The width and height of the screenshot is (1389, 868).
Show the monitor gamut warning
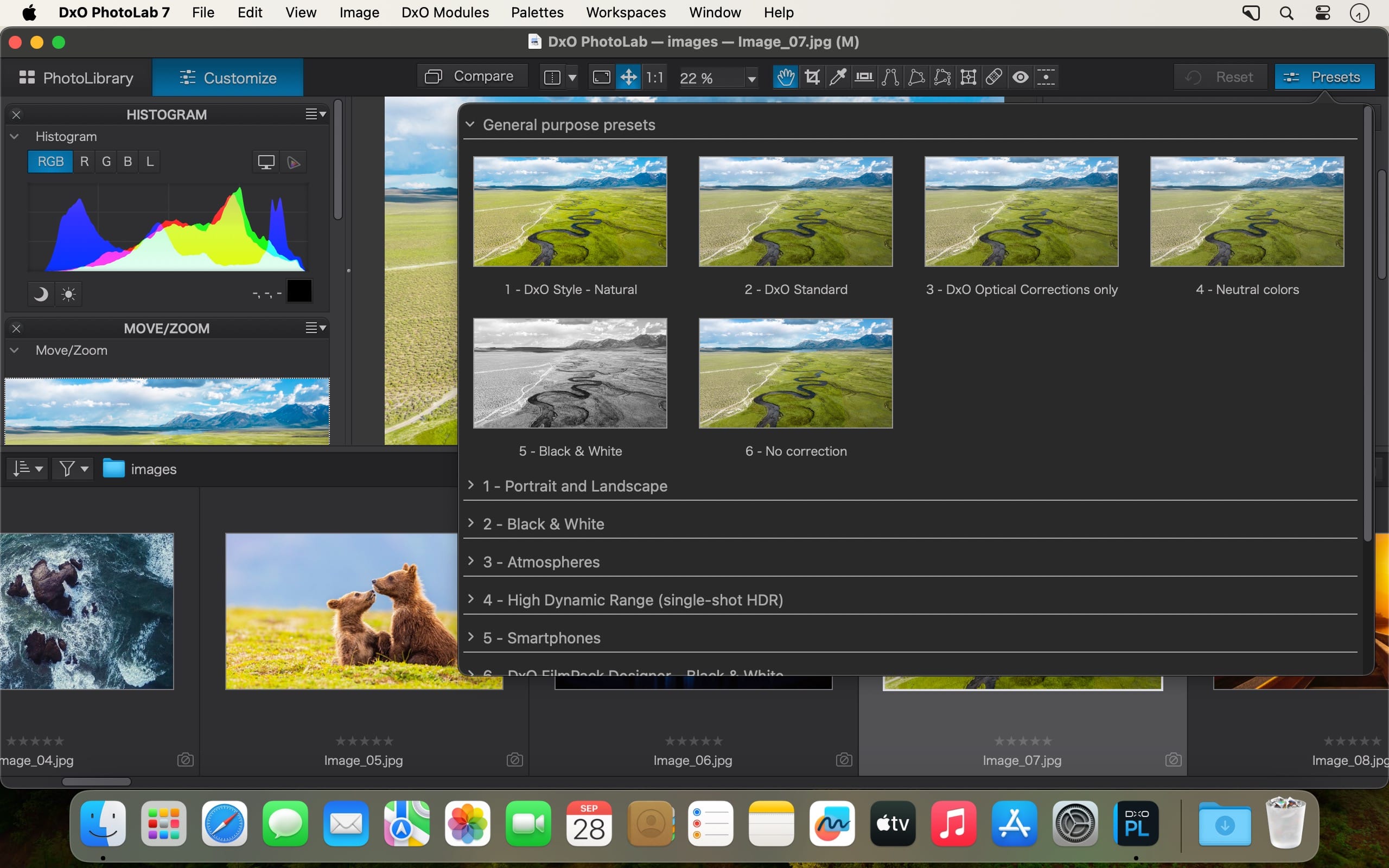(x=266, y=162)
